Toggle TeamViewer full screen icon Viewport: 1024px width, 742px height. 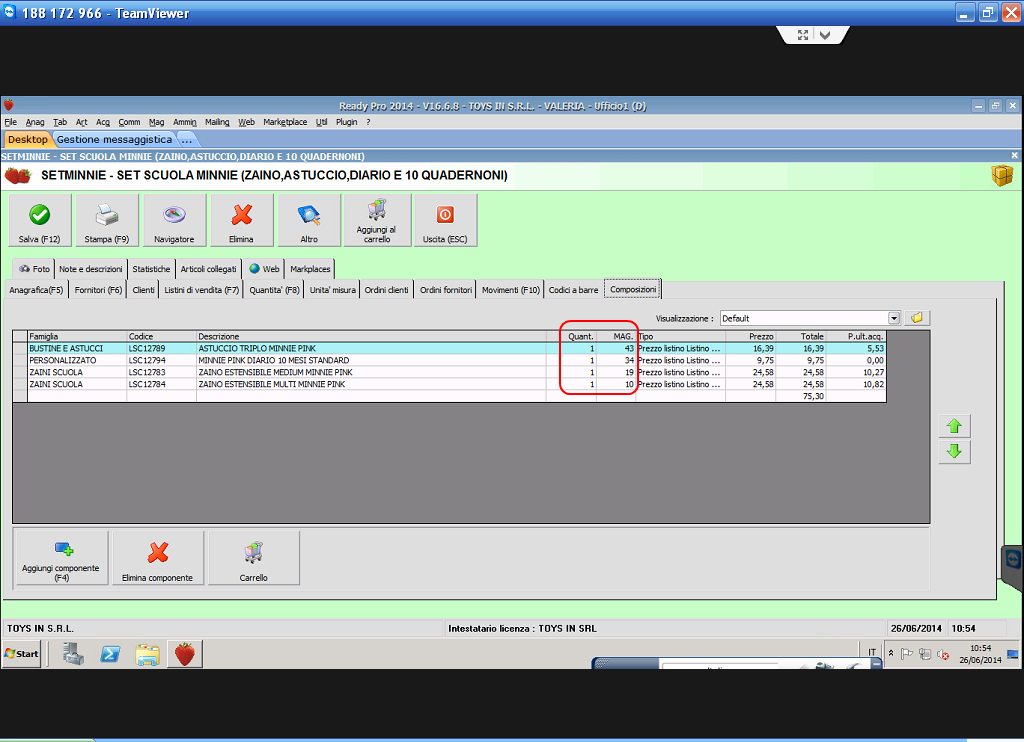[803, 35]
